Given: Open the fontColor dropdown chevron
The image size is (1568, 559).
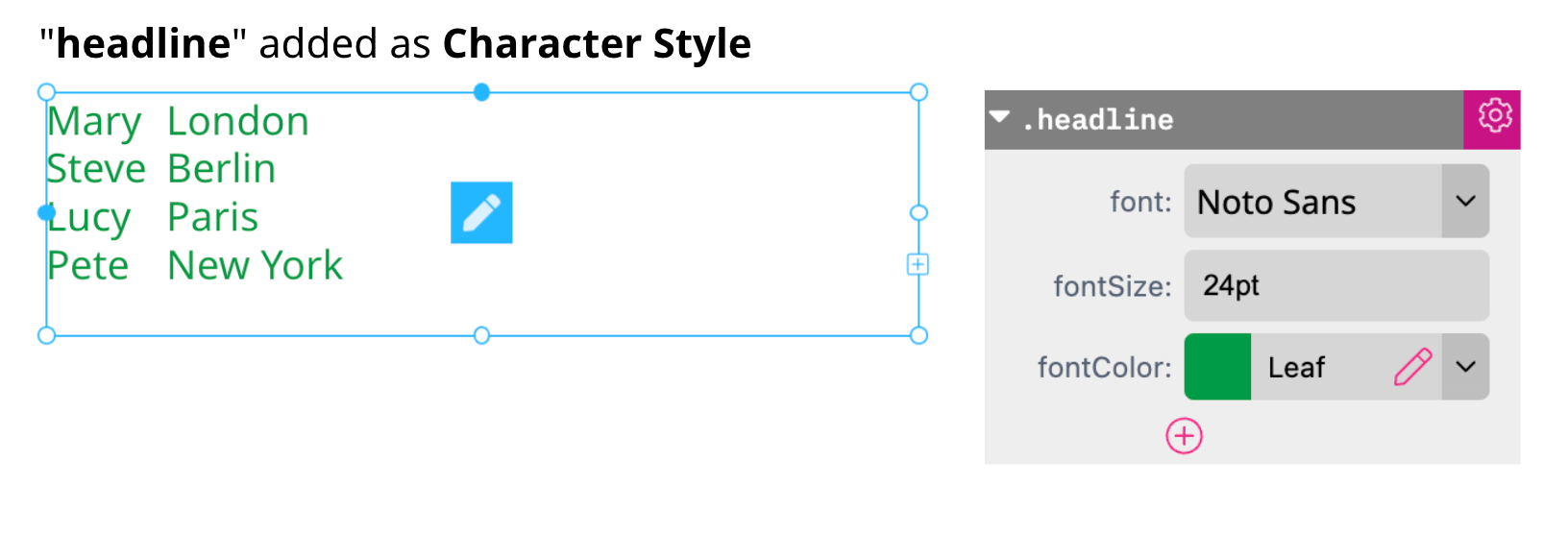Looking at the screenshot, I should point(1466,366).
